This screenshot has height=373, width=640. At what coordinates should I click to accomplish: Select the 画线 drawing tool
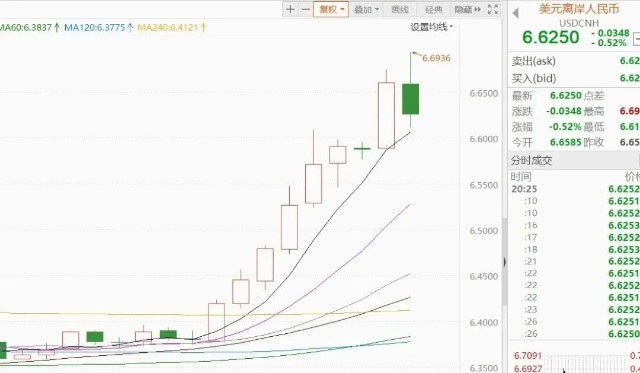click(400, 9)
